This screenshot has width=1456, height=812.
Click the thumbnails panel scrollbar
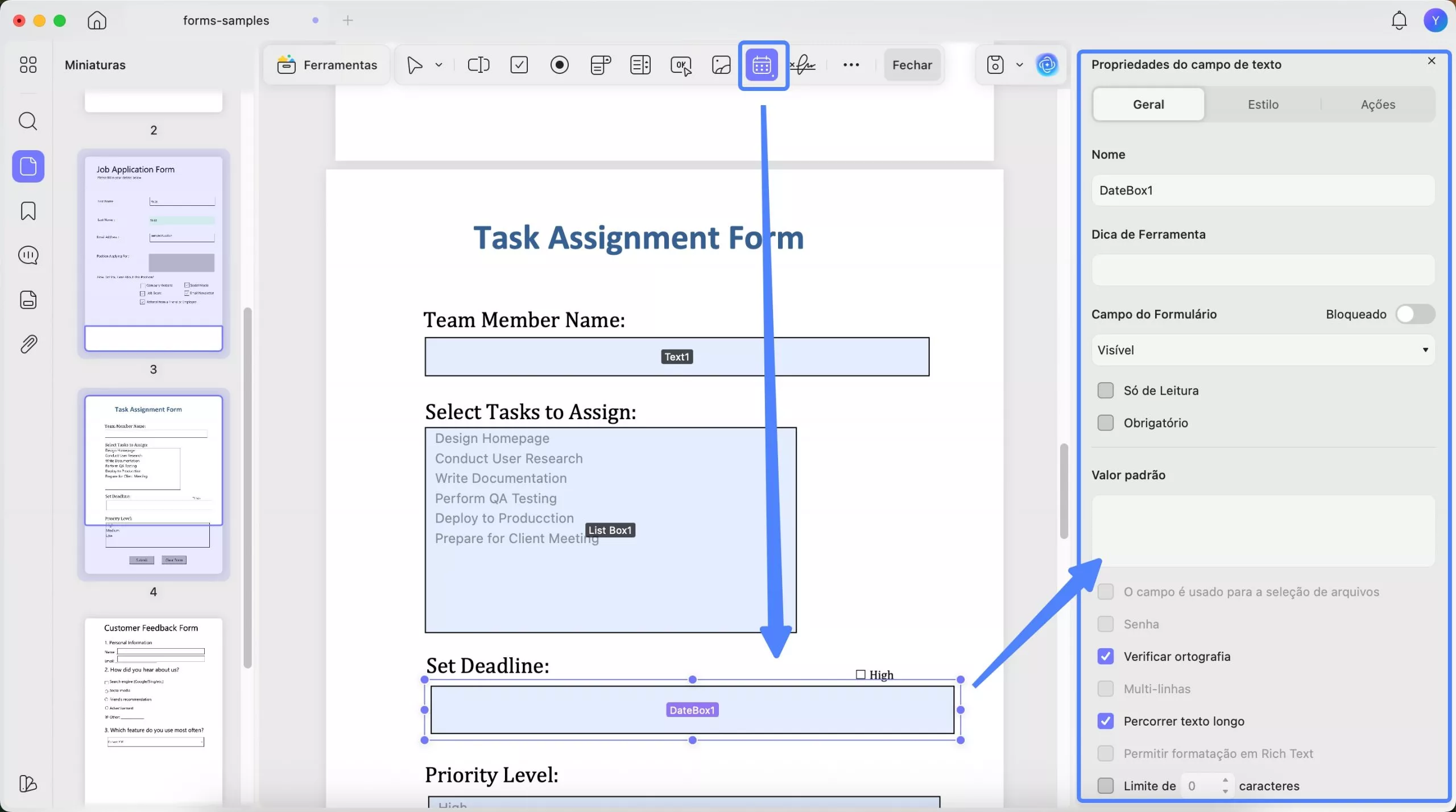(x=247, y=488)
